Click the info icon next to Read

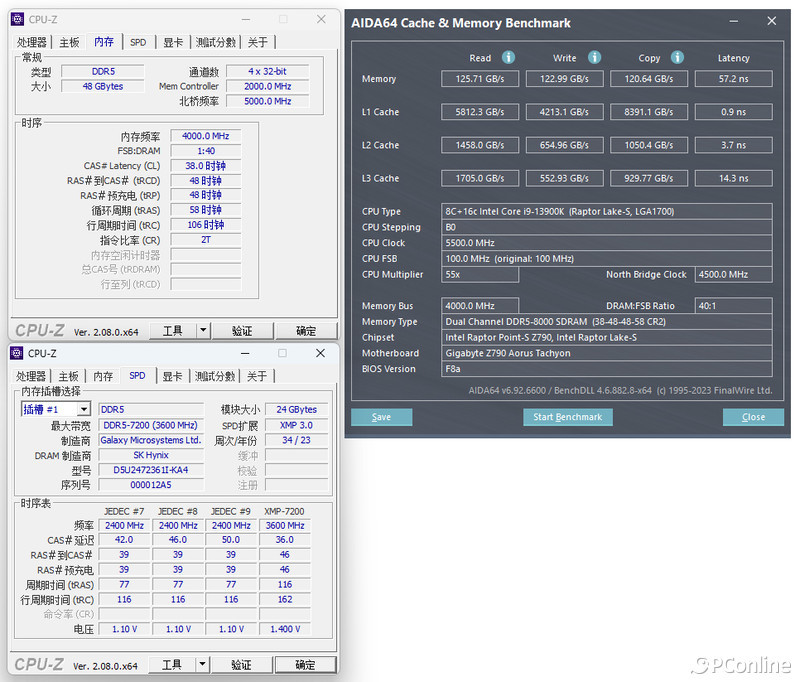point(508,58)
